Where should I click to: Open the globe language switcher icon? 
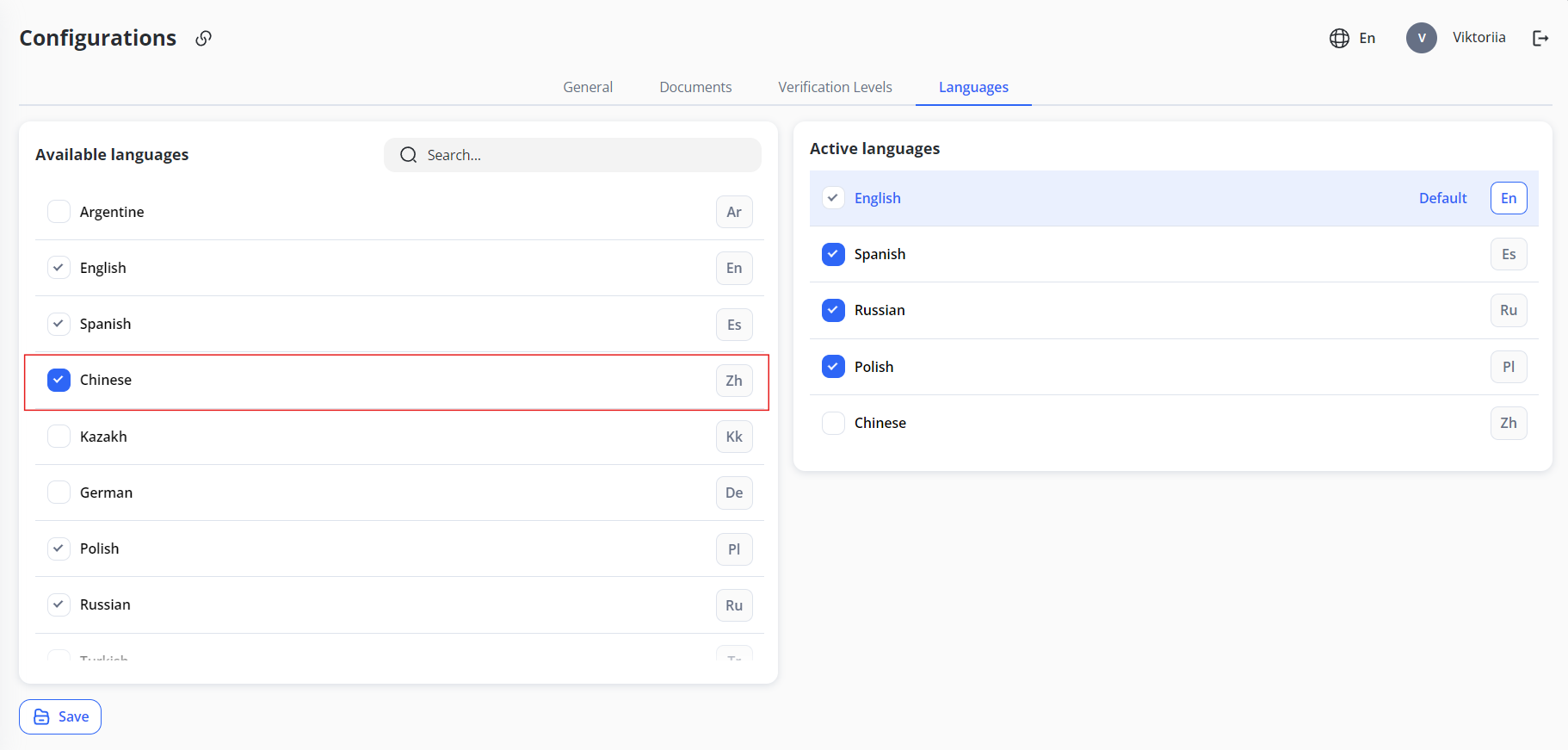tap(1339, 38)
